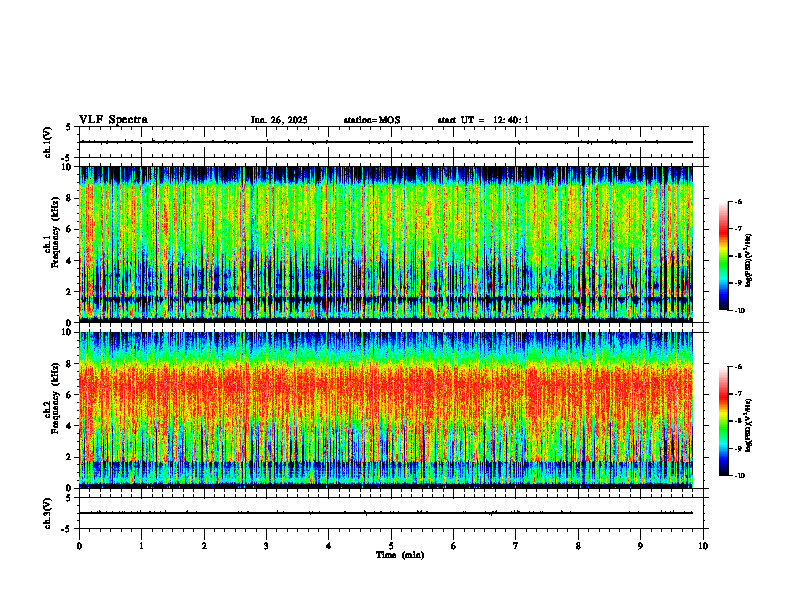Click the ch.1 spectrogram plot area
Image resolution: width=792 pixels, height=612 pixels.
click(386, 244)
